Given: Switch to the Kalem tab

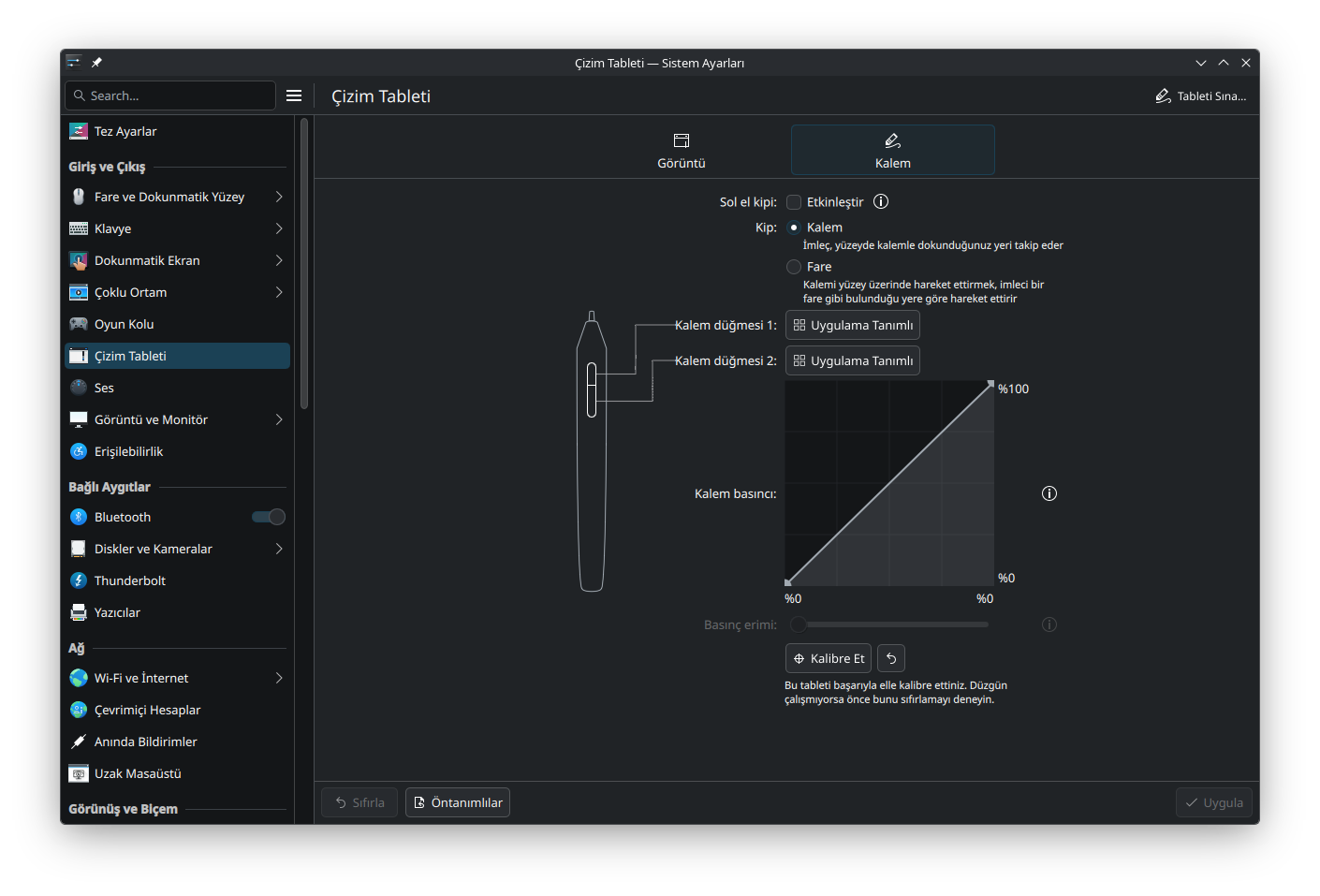Looking at the screenshot, I should tap(893, 150).
